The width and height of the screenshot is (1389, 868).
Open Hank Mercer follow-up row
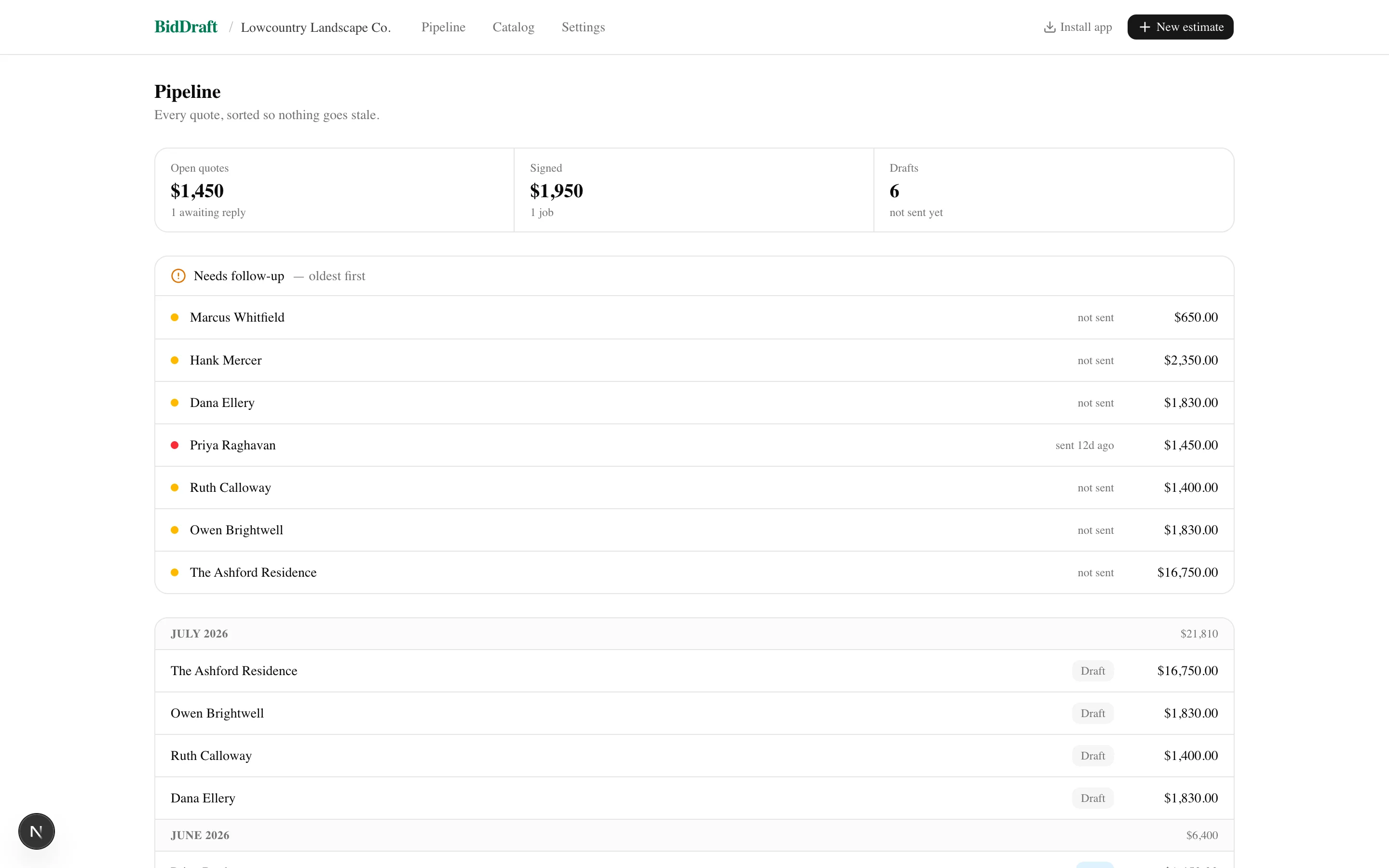[694, 361]
